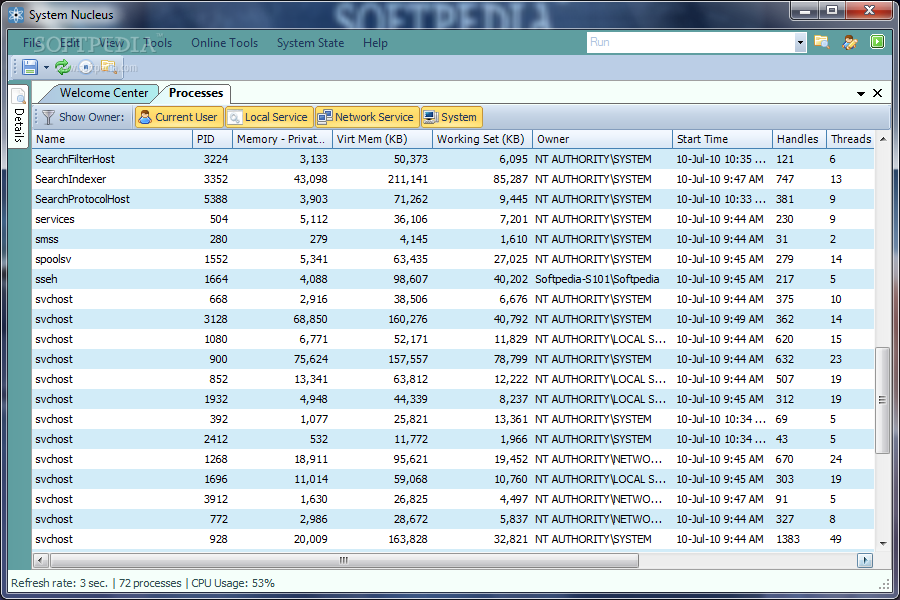Click the Refresh rate: 3 sec. status text
900x600 pixels.
59,583
